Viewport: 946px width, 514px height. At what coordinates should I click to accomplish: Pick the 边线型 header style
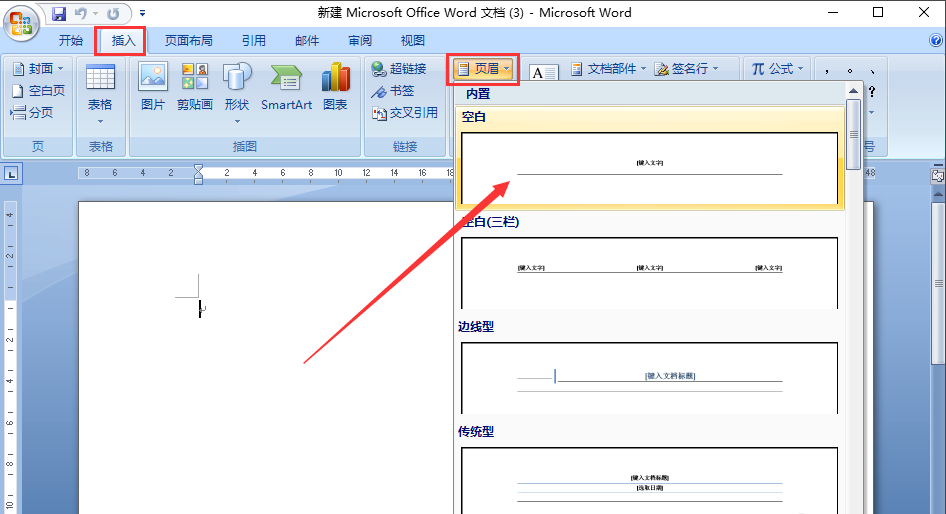650,378
